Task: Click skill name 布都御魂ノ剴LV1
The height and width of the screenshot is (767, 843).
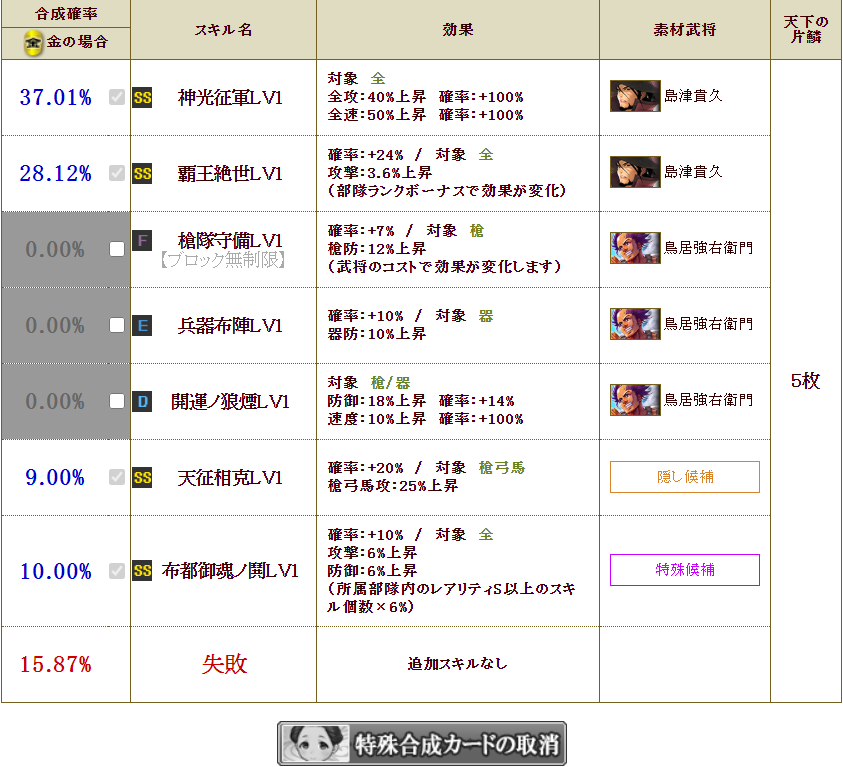Action: pyautogui.click(x=230, y=571)
